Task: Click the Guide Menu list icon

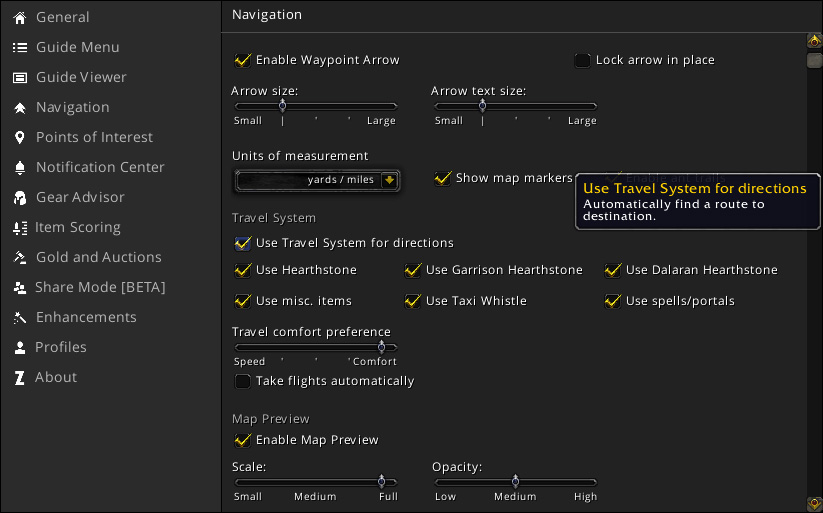Action: [x=19, y=48]
